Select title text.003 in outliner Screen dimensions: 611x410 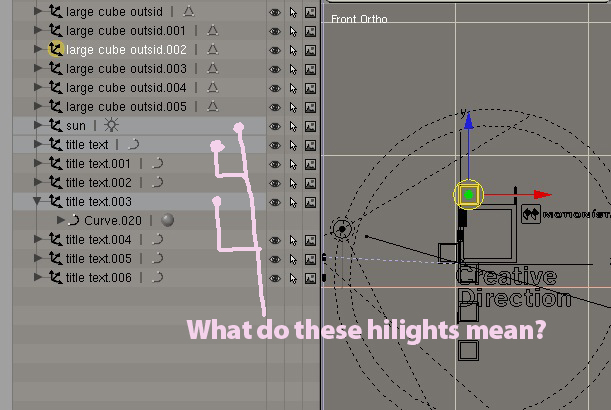[99, 201]
